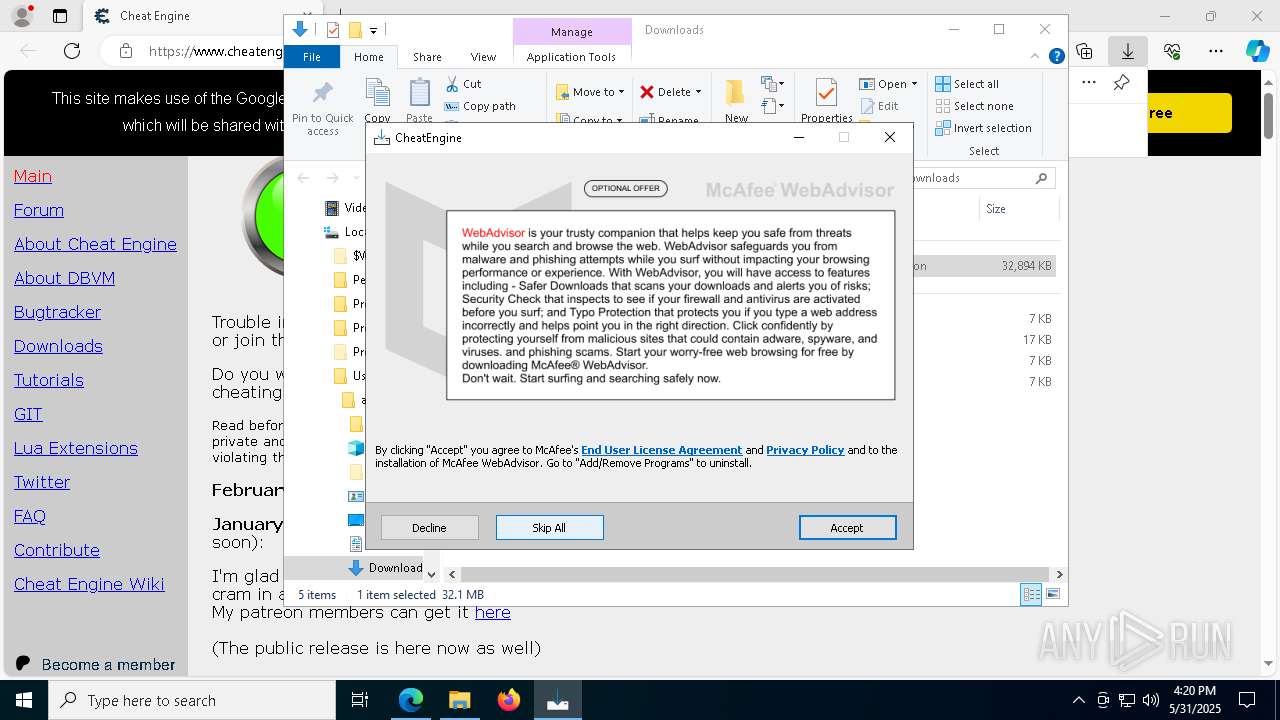The width and height of the screenshot is (1280, 720).
Task: Open the Forum link on Cheat Engine site
Action: 39,210
